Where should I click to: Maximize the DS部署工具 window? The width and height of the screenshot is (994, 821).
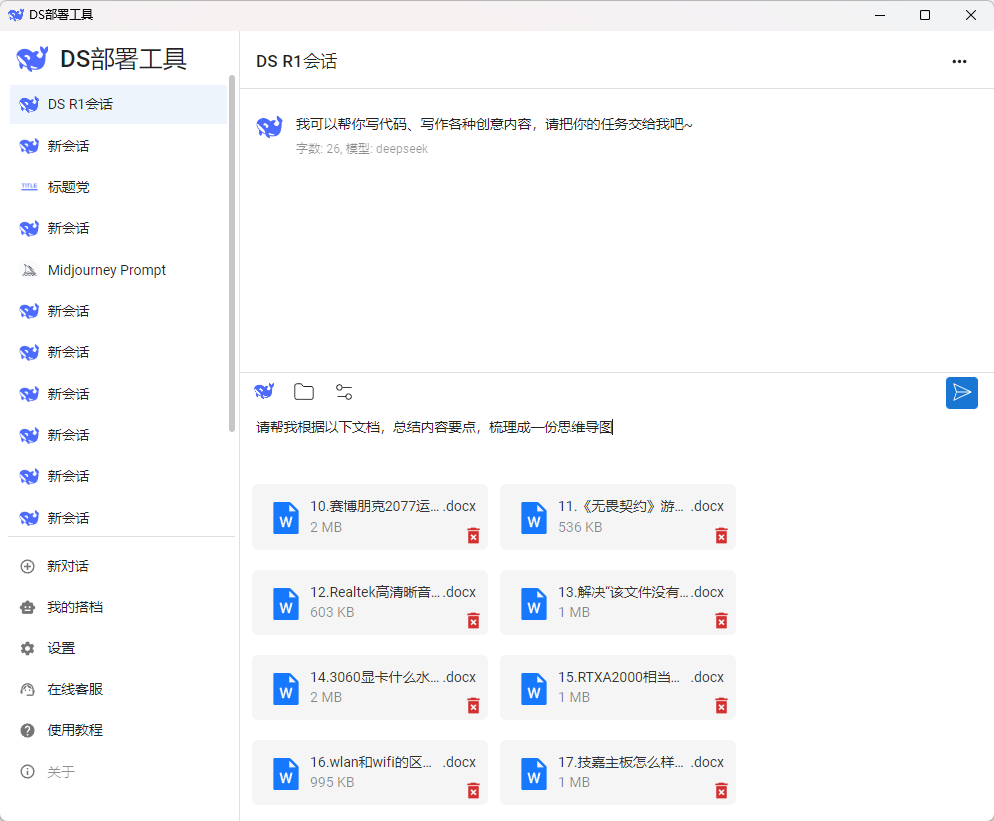point(925,15)
